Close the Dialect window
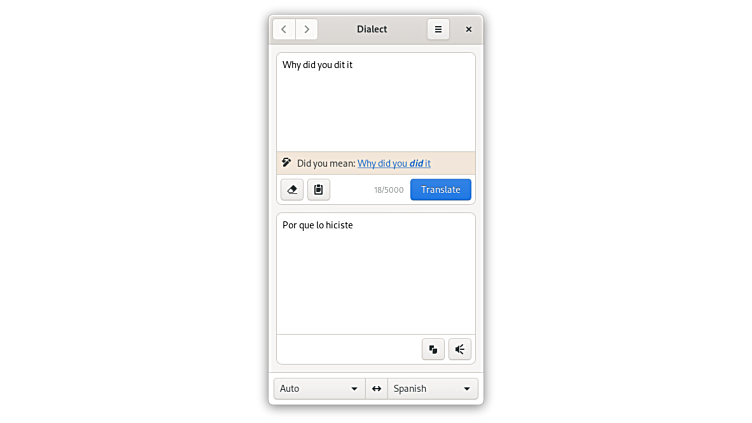This screenshot has height=423, width=752. coord(469,29)
